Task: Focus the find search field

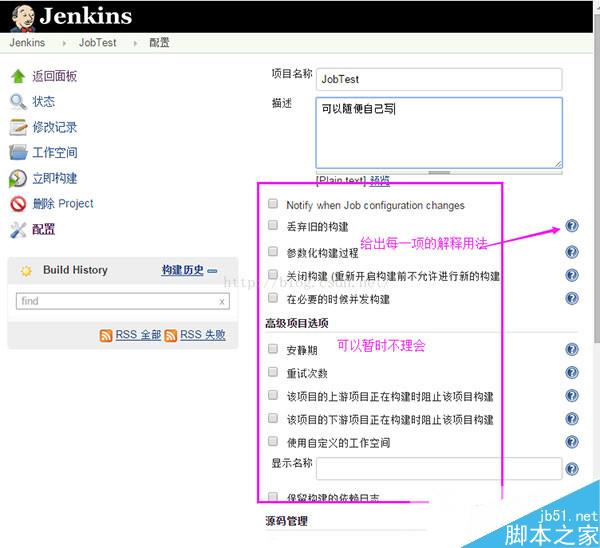Action: (x=122, y=301)
